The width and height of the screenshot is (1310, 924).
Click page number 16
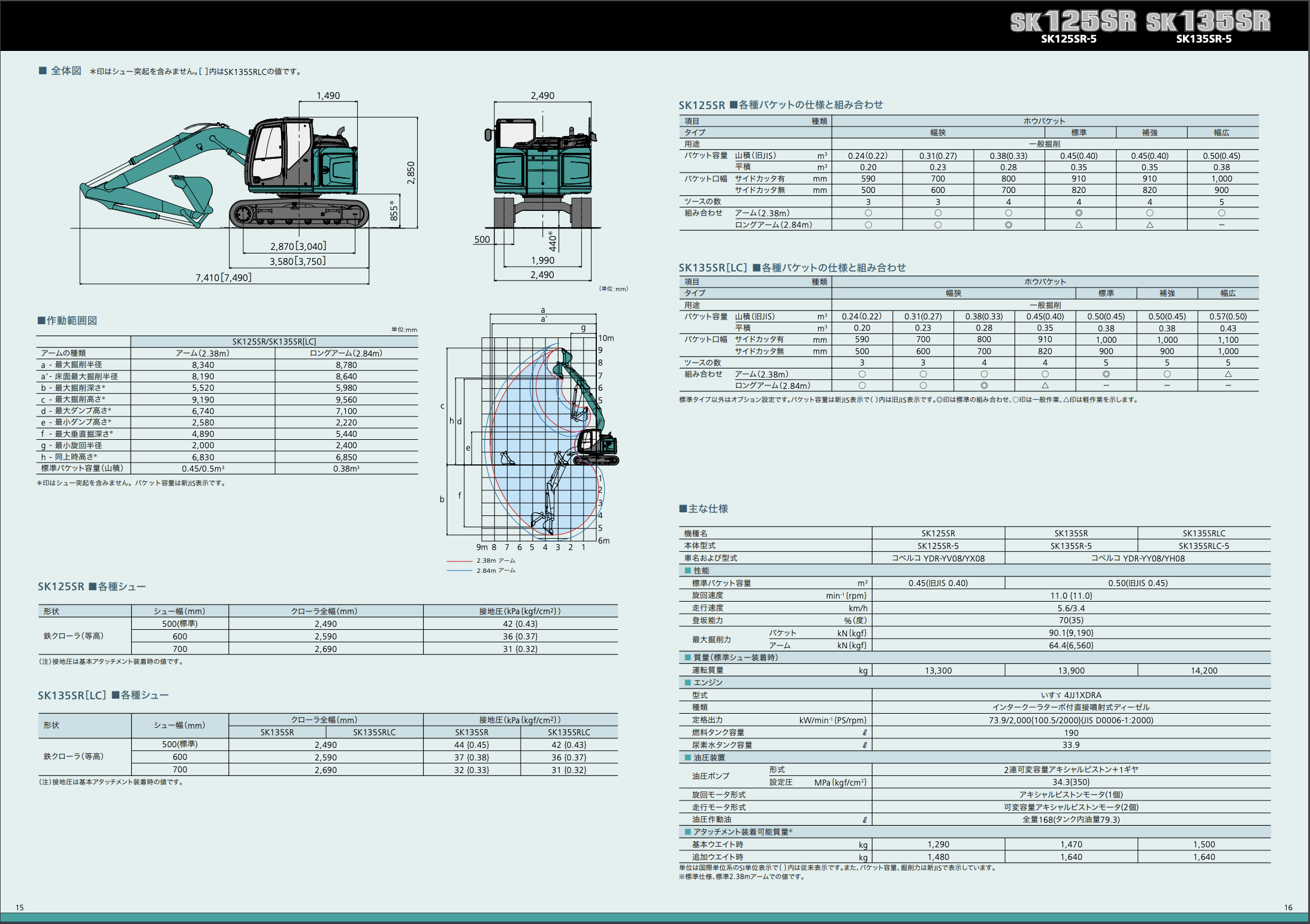[1288, 907]
